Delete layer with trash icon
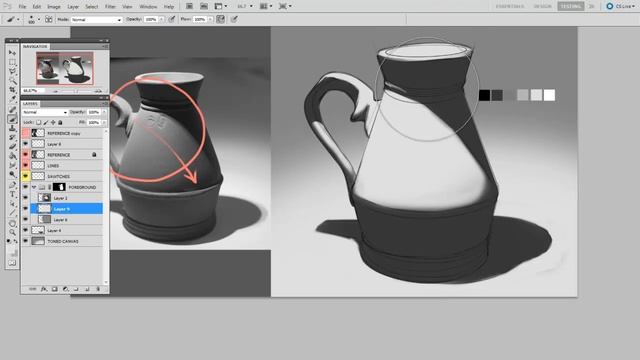 pyautogui.click(x=98, y=289)
